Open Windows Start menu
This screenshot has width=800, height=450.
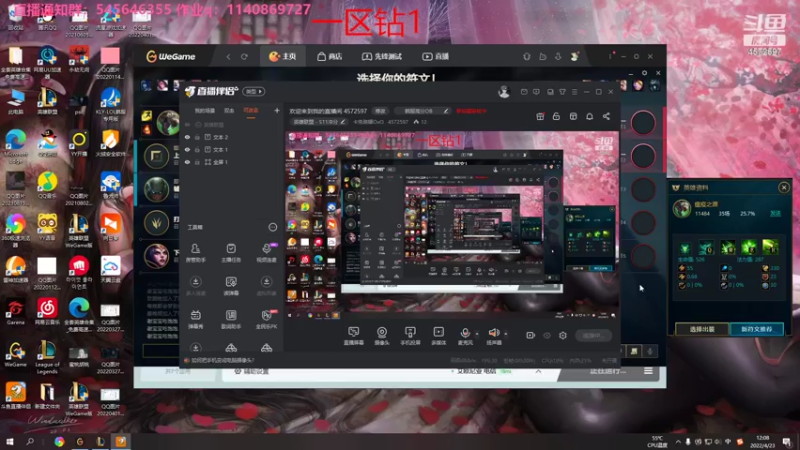9,442
